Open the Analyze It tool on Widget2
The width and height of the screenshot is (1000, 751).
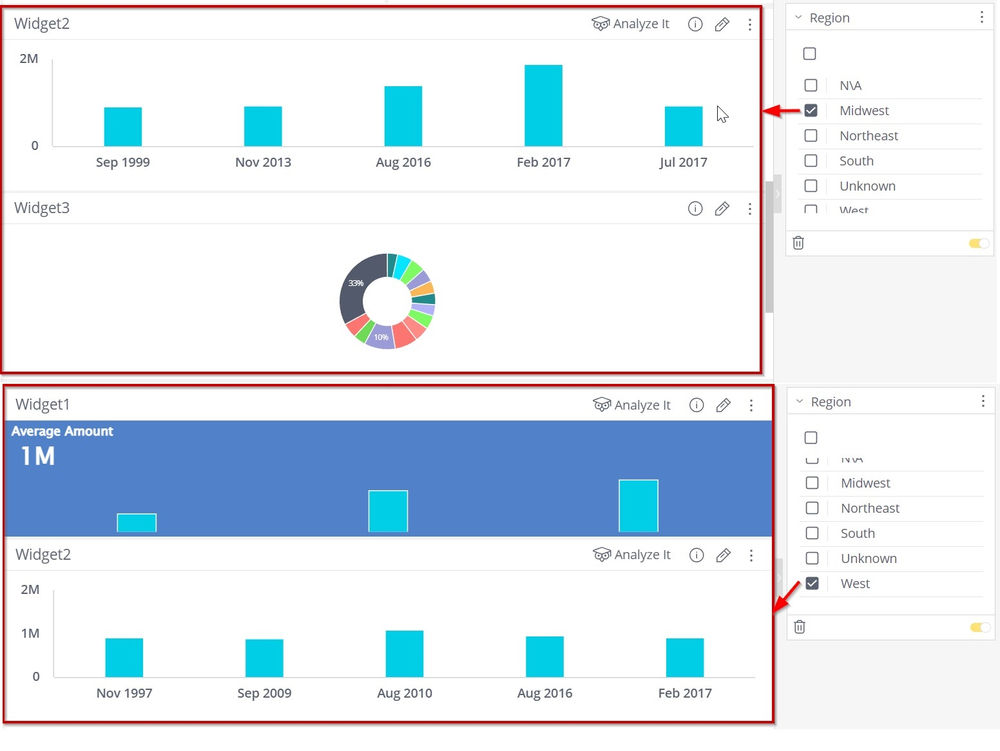(630, 24)
